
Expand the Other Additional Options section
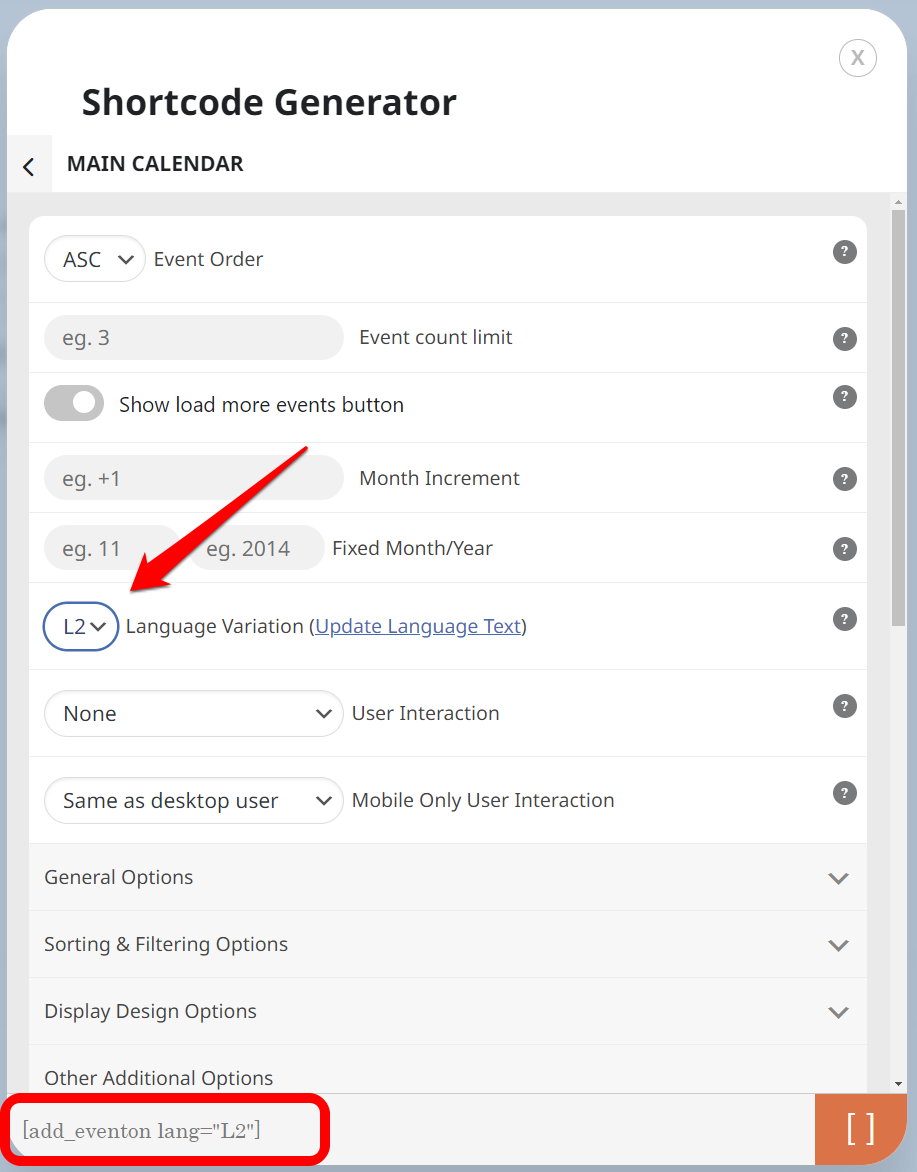448,1070
